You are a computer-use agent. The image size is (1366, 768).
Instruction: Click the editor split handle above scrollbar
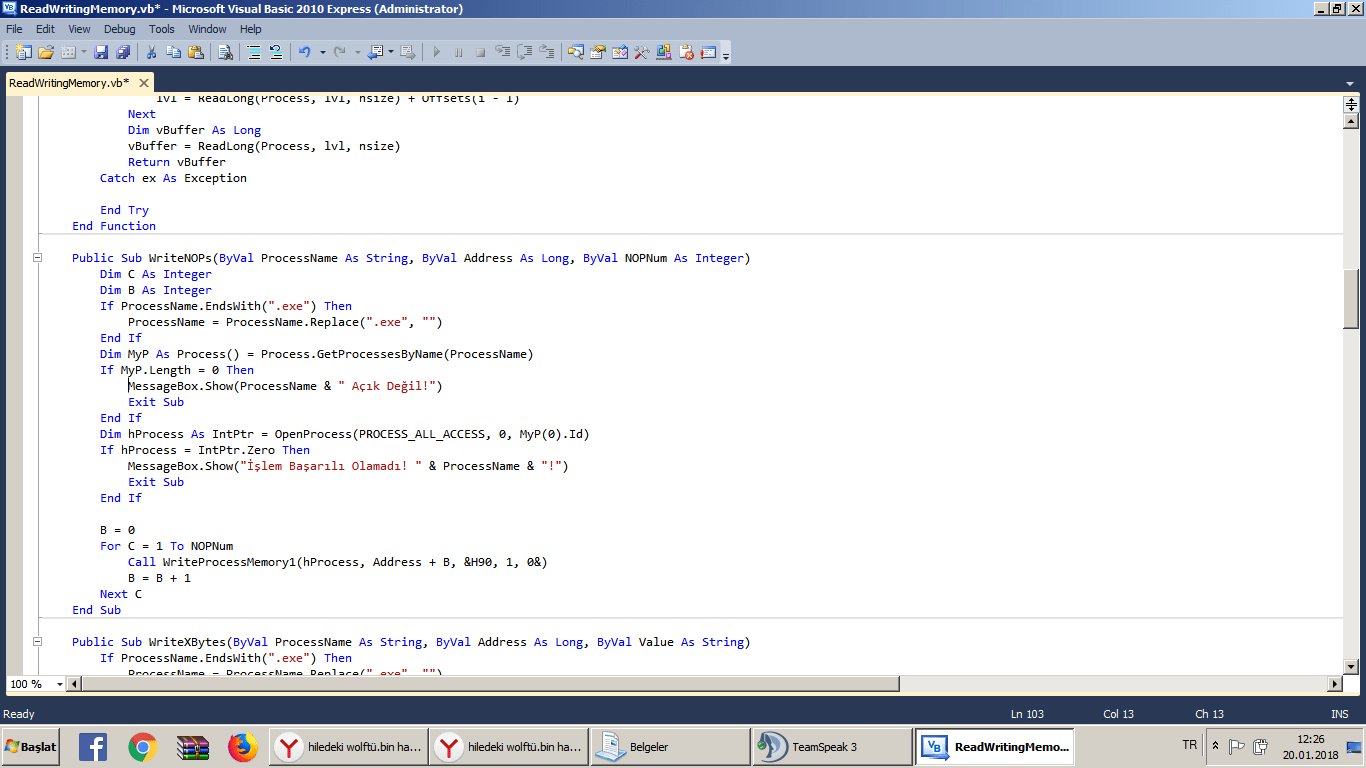[1351, 104]
